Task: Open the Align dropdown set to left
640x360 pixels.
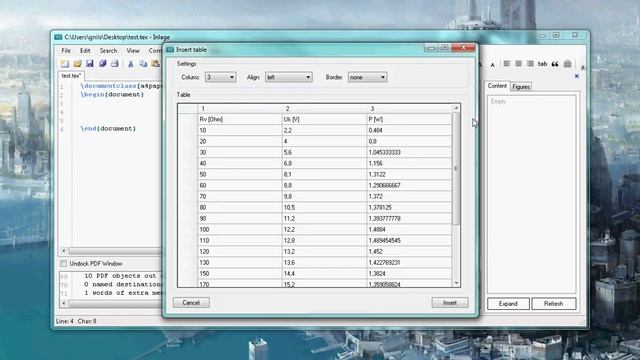Action: [289, 77]
